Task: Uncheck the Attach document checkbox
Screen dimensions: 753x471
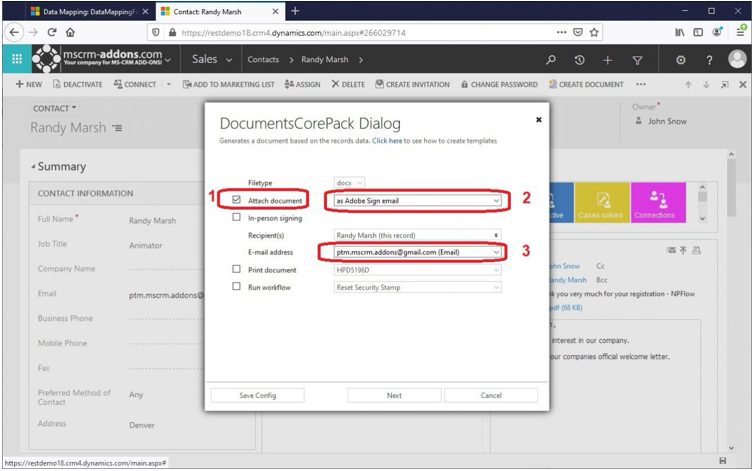Action: click(236, 200)
